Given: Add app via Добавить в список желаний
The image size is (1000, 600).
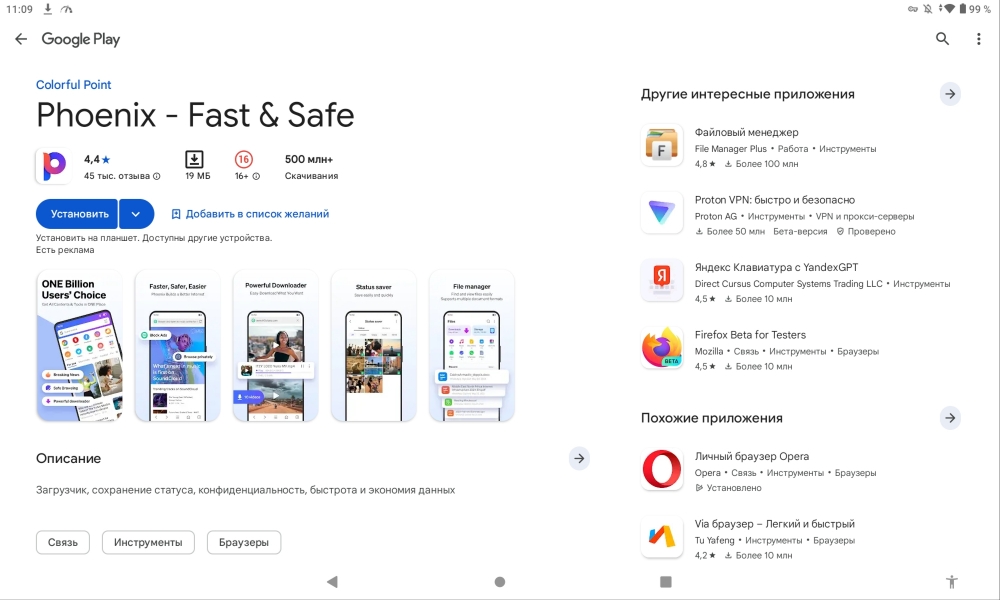Looking at the screenshot, I should coord(250,214).
